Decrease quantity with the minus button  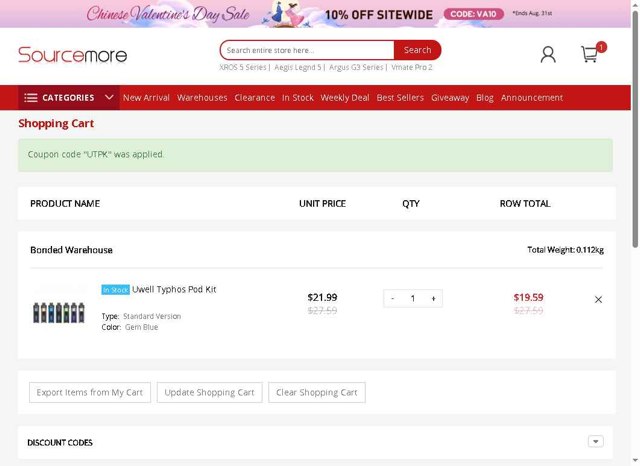tap(392, 299)
